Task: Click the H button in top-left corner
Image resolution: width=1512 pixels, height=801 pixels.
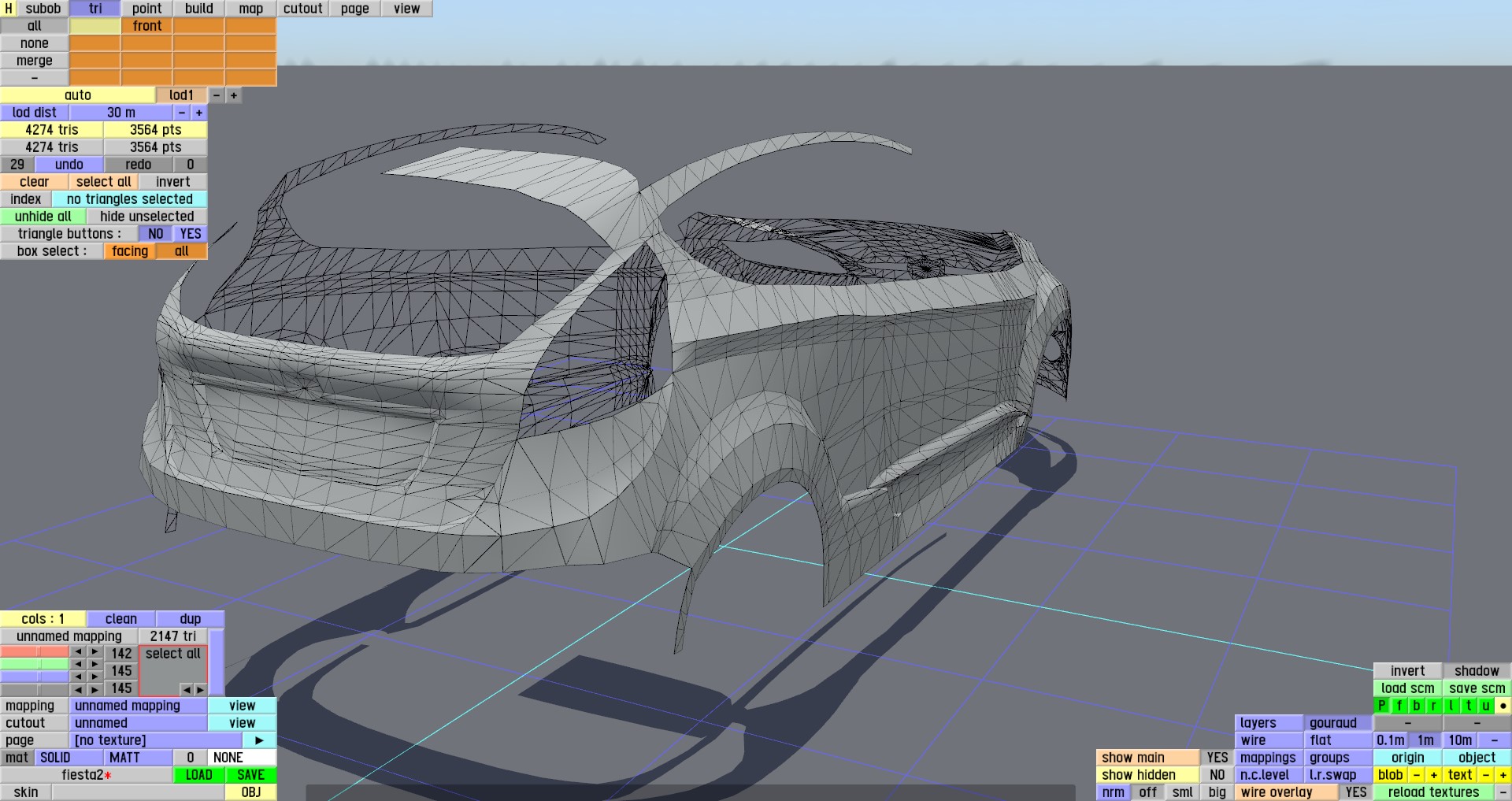Action: (x=9, y=9)
